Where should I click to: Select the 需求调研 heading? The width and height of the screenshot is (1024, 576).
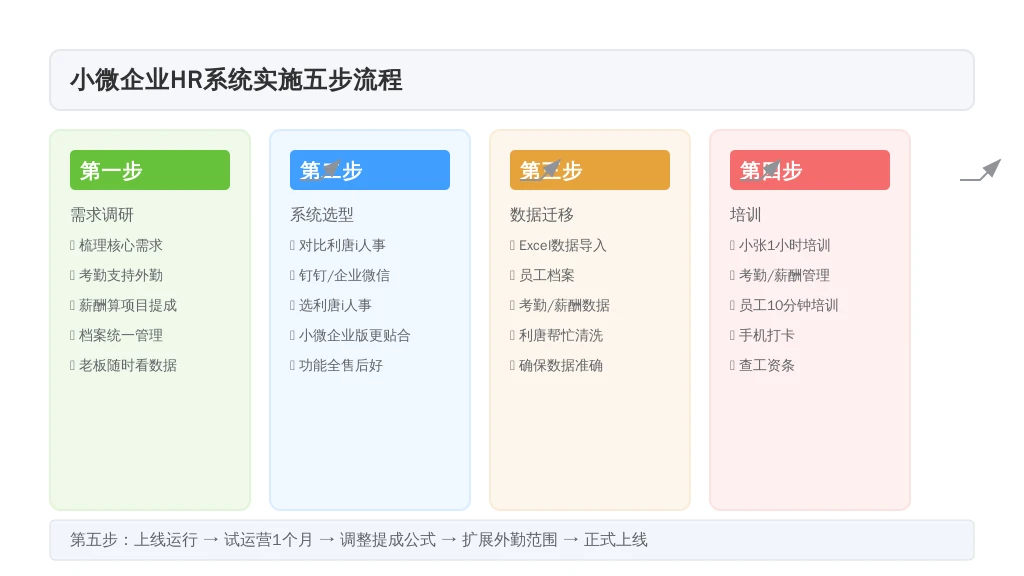[x=102, y=215]
